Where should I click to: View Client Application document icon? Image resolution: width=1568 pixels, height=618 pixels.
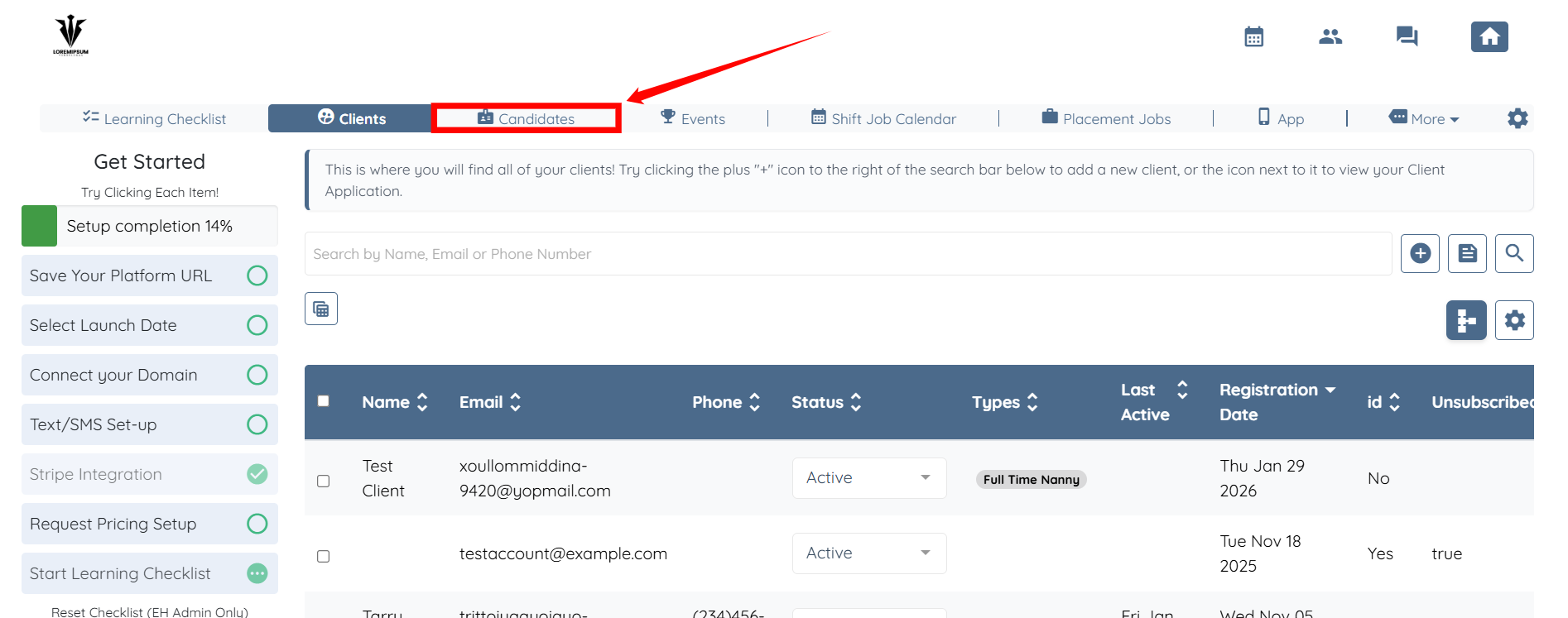coord(1467,253)
